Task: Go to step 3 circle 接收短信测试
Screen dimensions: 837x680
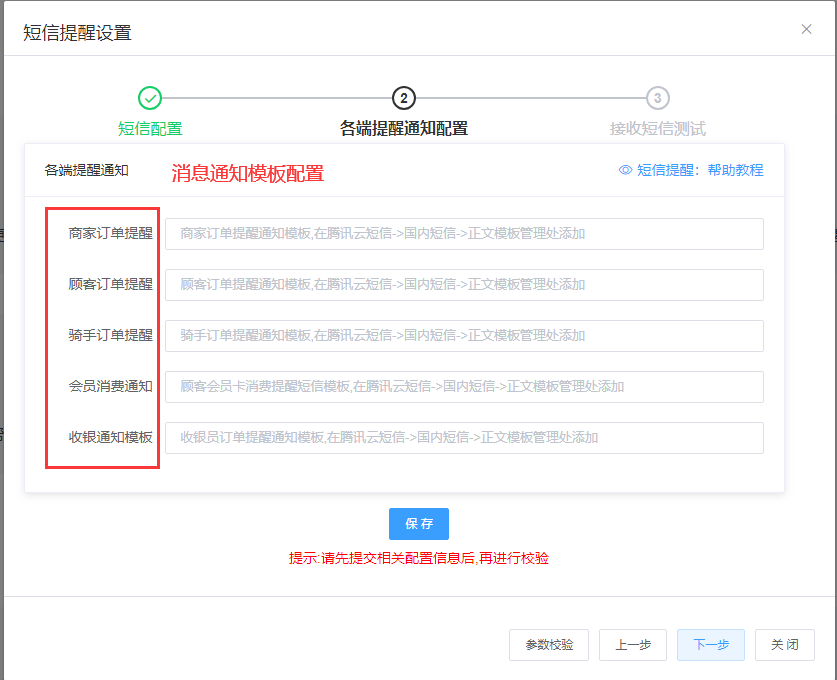Action: [658, 98]
